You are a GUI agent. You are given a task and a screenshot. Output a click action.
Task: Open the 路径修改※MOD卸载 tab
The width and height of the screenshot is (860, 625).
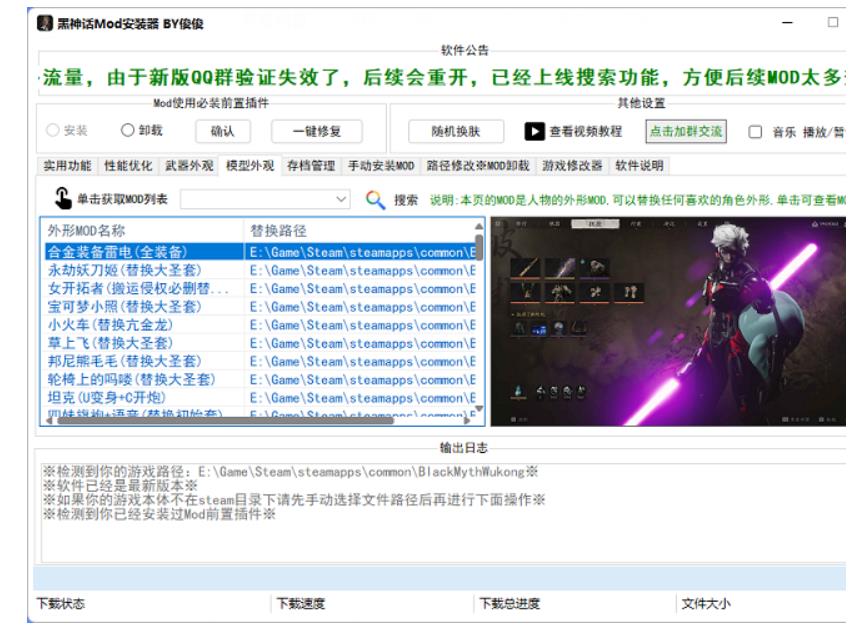pyautogui.click(x=478, y=166)
